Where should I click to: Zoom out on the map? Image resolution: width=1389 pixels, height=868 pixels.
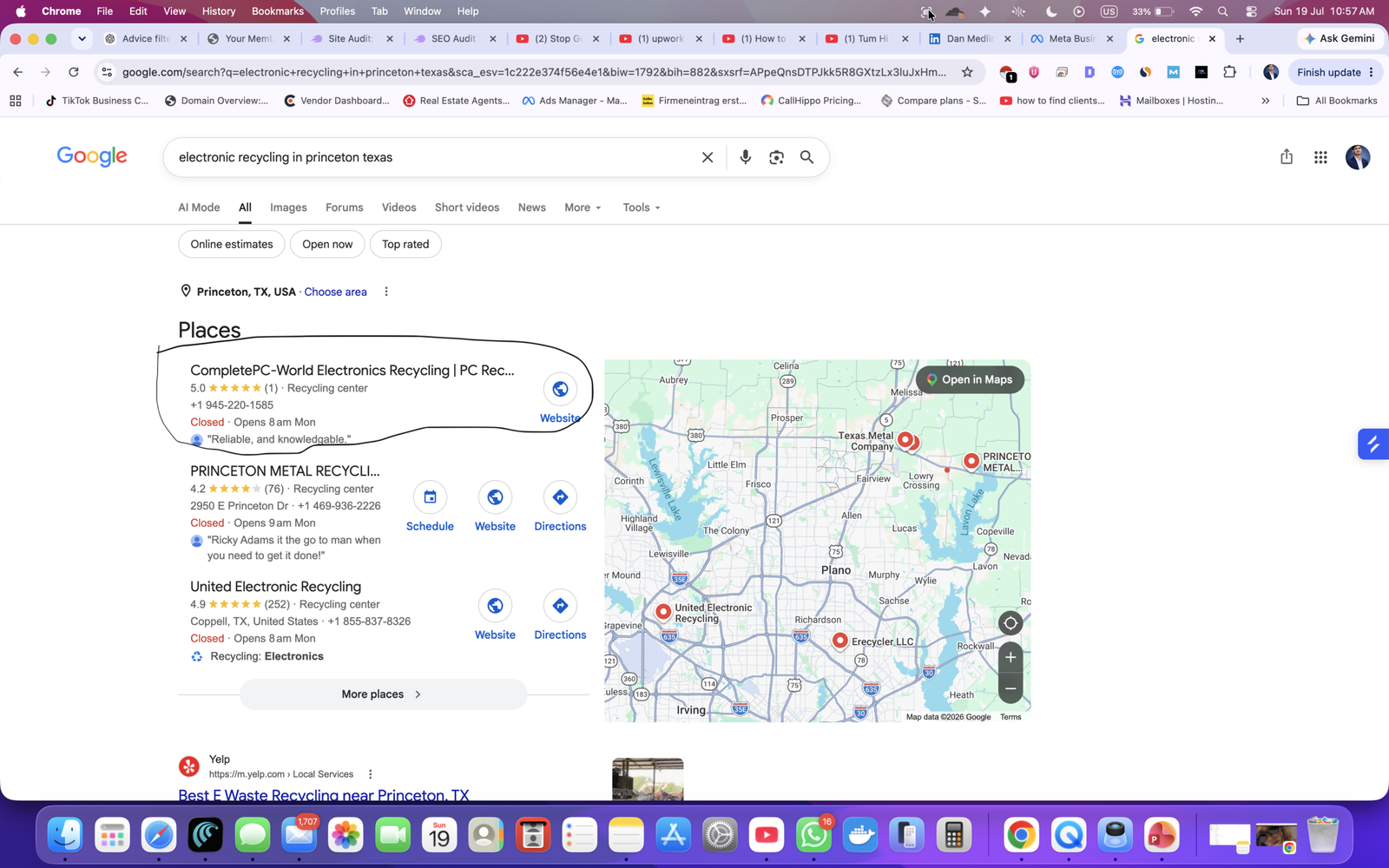coord(1010,688)
